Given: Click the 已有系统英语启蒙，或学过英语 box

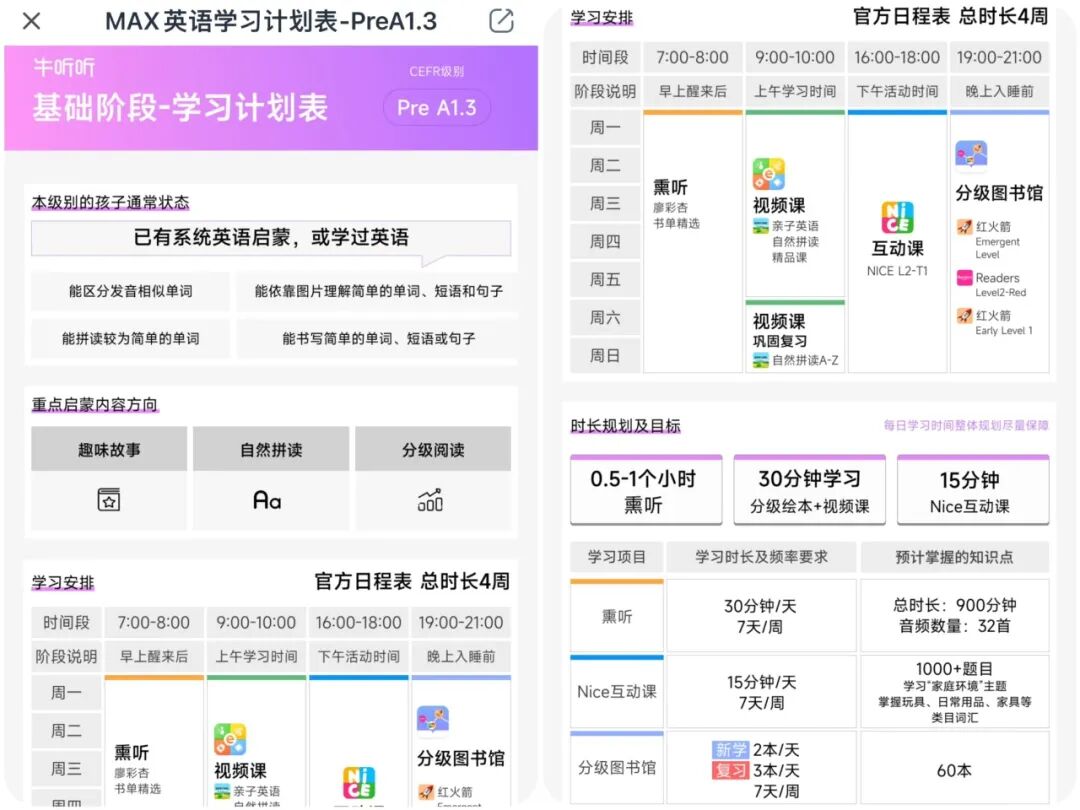Looking at the screenshot, I should (x=271, y=238).
